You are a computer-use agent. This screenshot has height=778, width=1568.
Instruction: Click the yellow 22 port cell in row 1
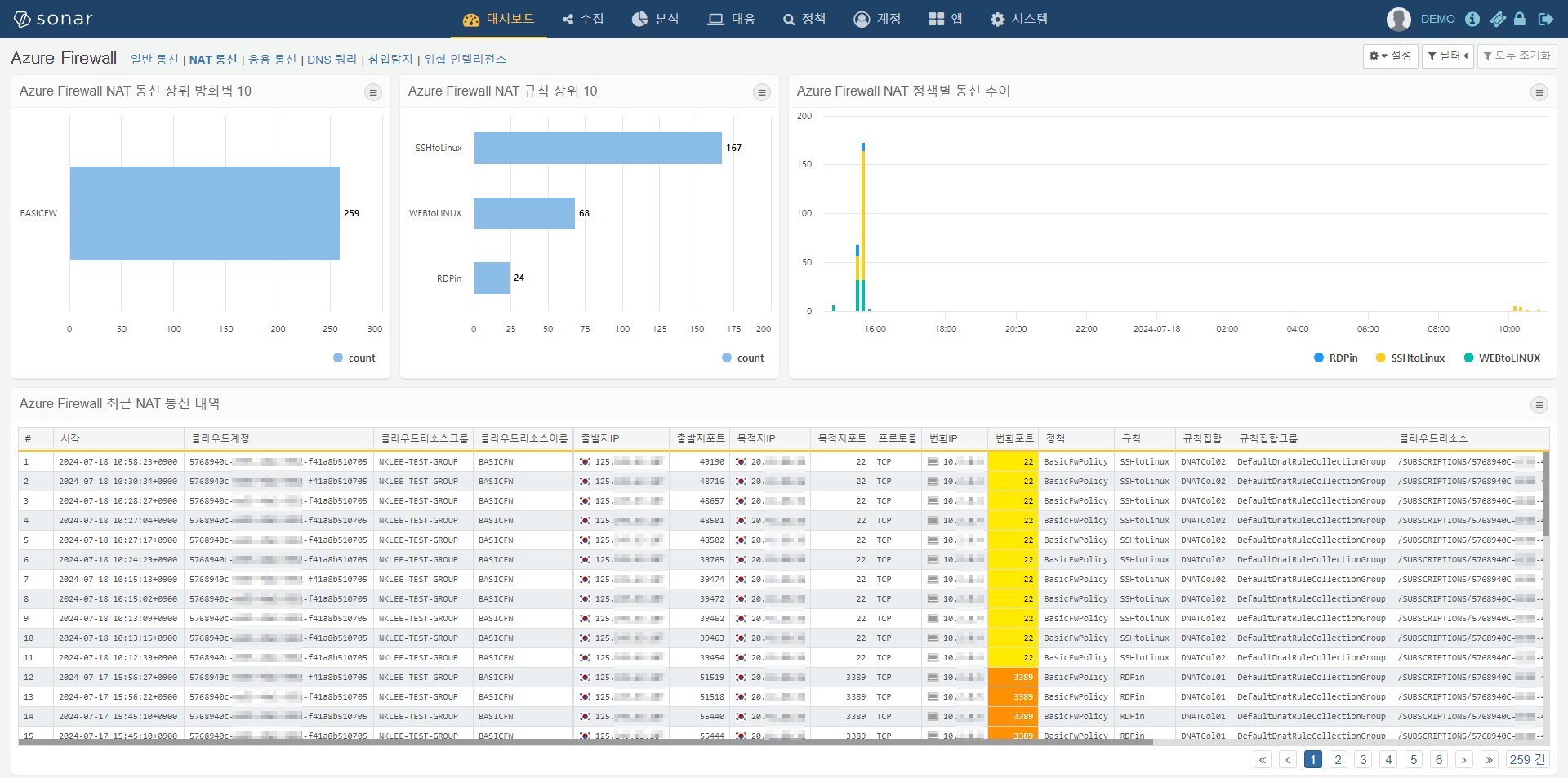pyautogui.click(x=1013, y=462)
